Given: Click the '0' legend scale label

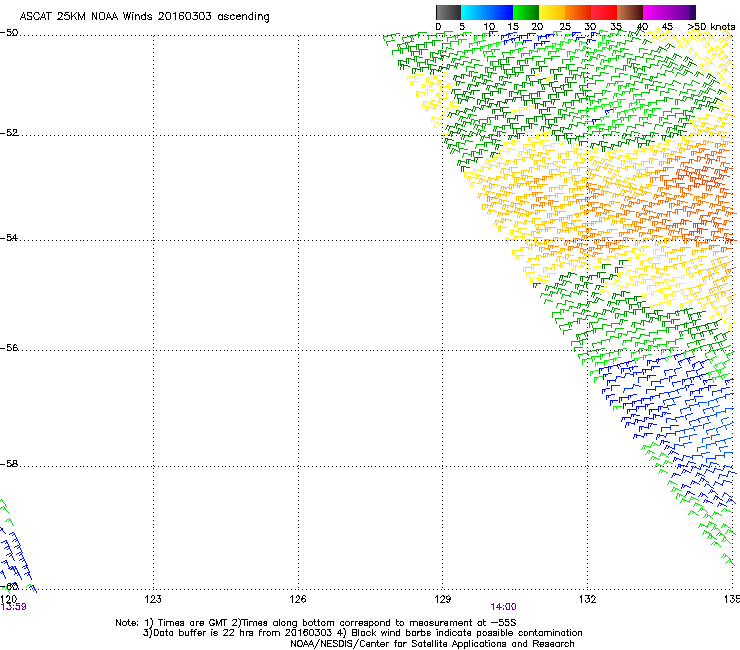Looking at the screenshot, I should pos(438,26).
